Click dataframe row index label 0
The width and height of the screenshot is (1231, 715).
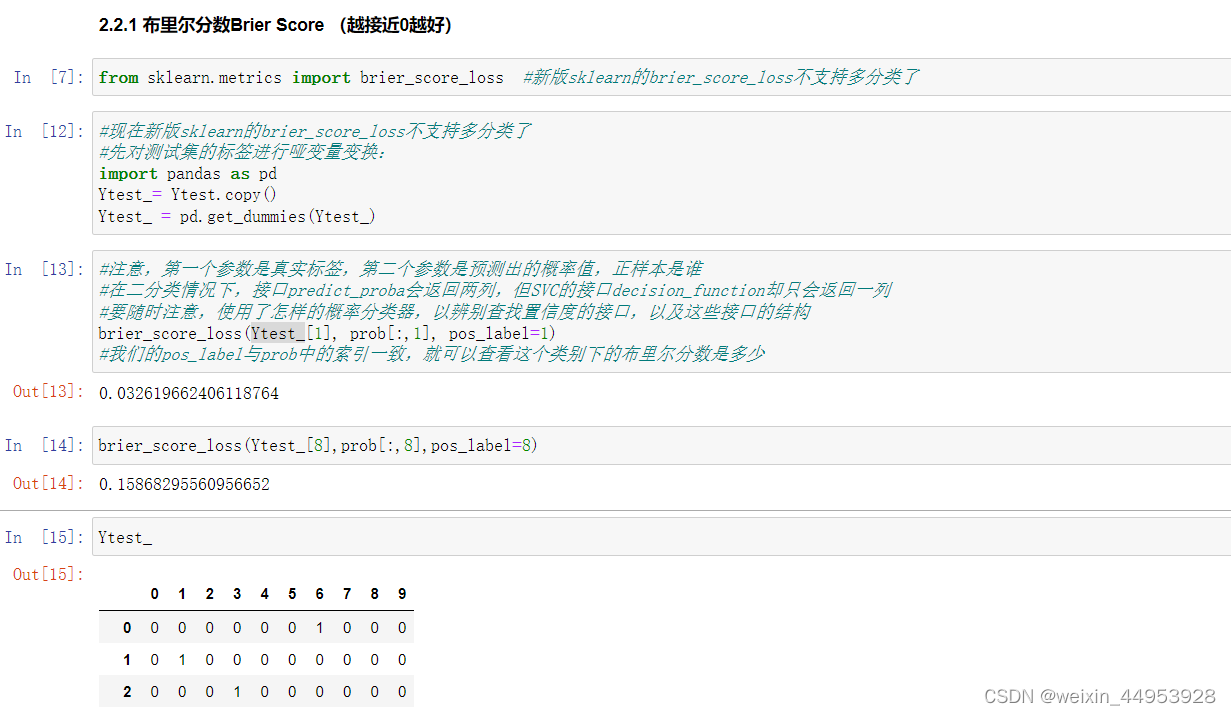(127, 628)
